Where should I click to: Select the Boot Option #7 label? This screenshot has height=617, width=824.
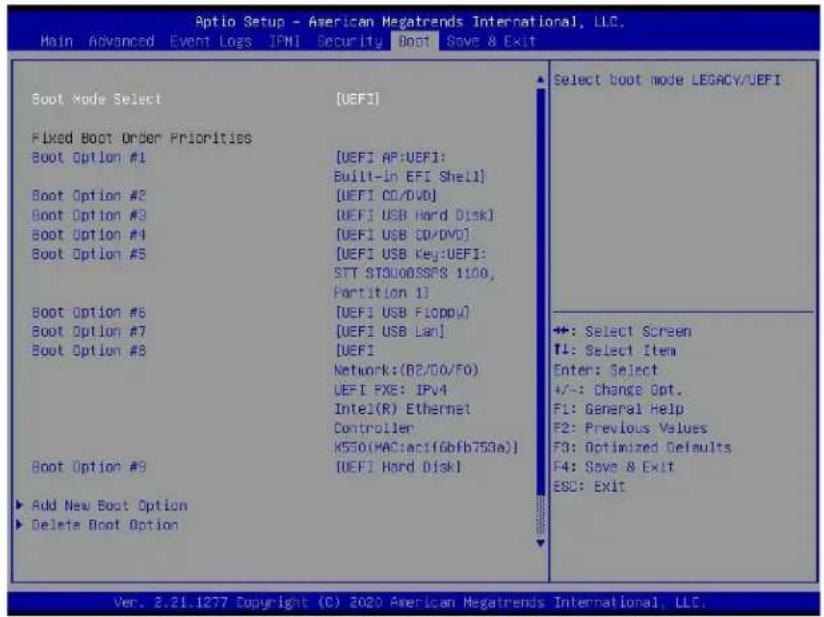tap(88, 332)
